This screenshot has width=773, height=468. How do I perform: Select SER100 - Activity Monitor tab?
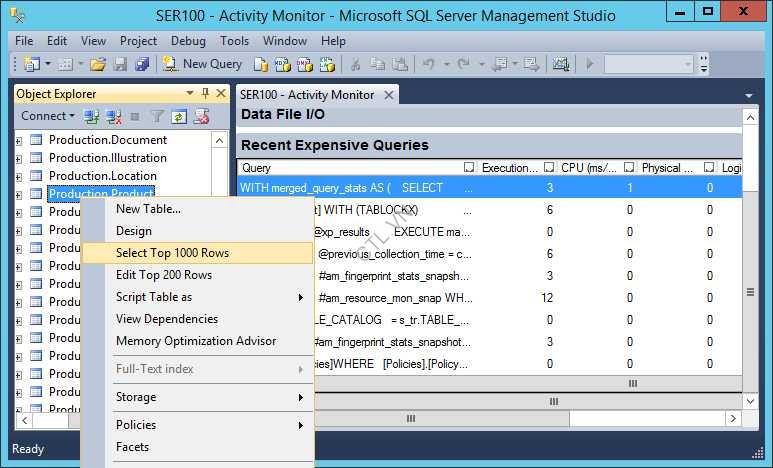pyautogui.click(x=307, y=95)
